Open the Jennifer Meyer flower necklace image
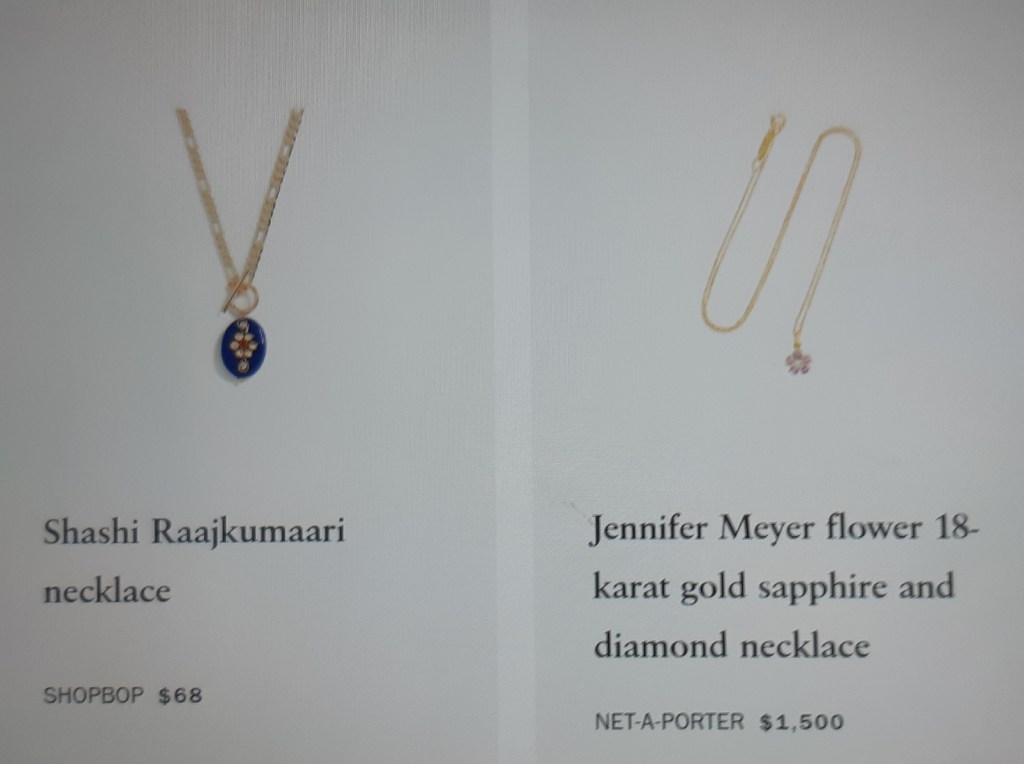 tap(782, 244)
